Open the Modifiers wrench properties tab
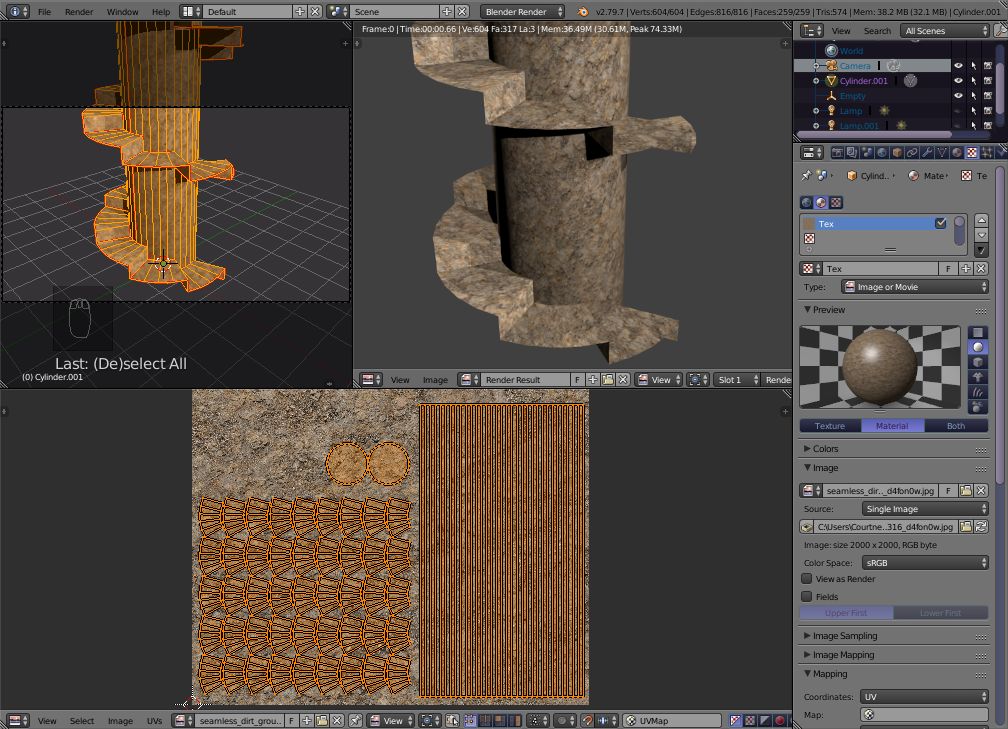Screen dimensions: 1008x729 926,153
